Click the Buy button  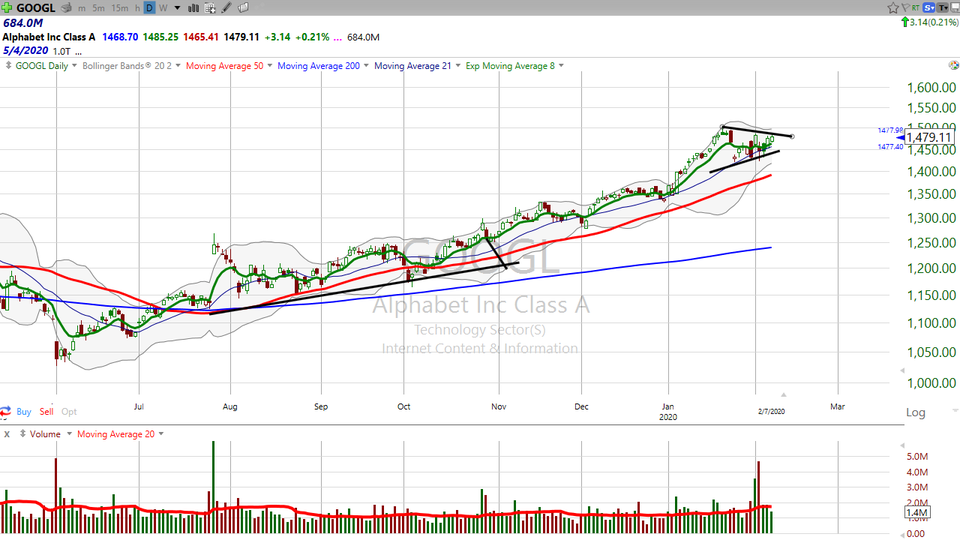(23, 411)
